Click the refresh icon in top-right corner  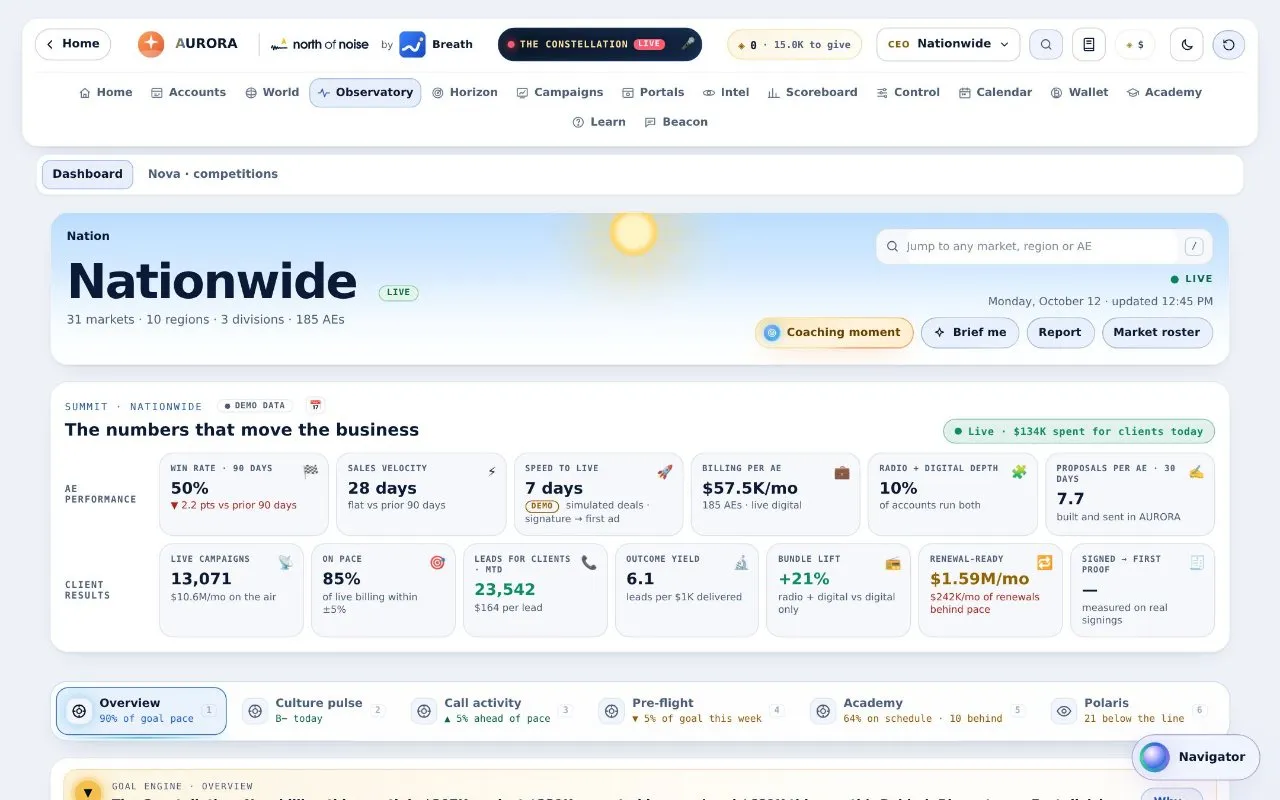[1229, 44]
